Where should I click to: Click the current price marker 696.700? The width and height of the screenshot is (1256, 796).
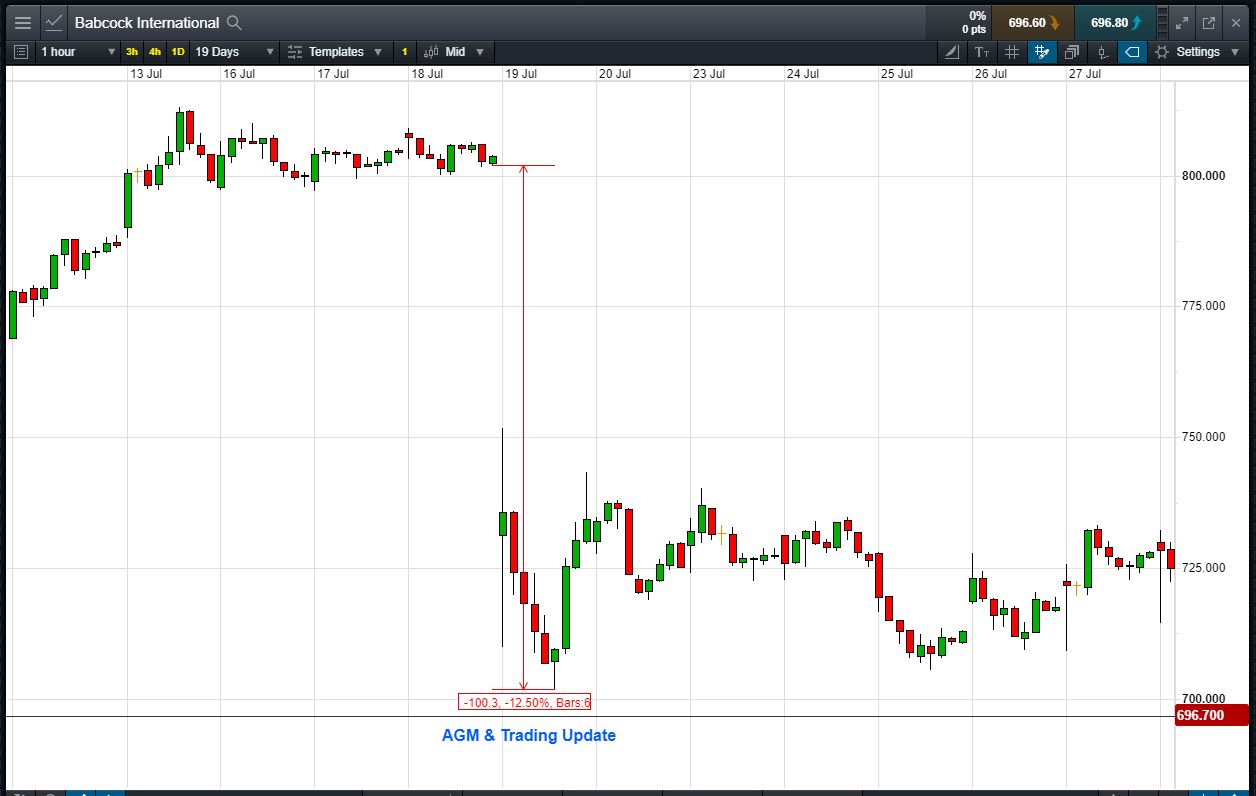[1212, 716]
